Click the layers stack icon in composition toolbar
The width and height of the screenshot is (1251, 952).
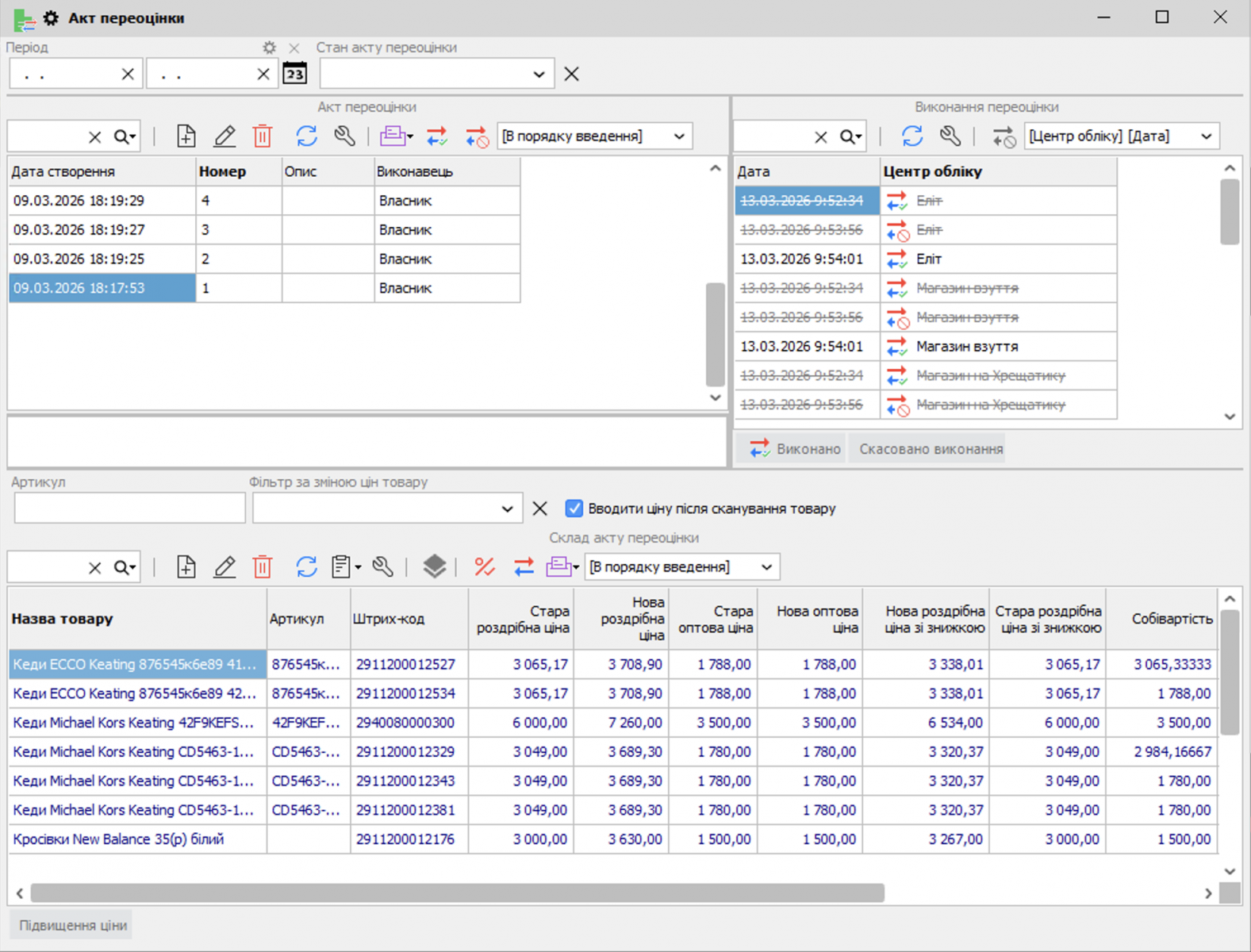click(434, 566)
